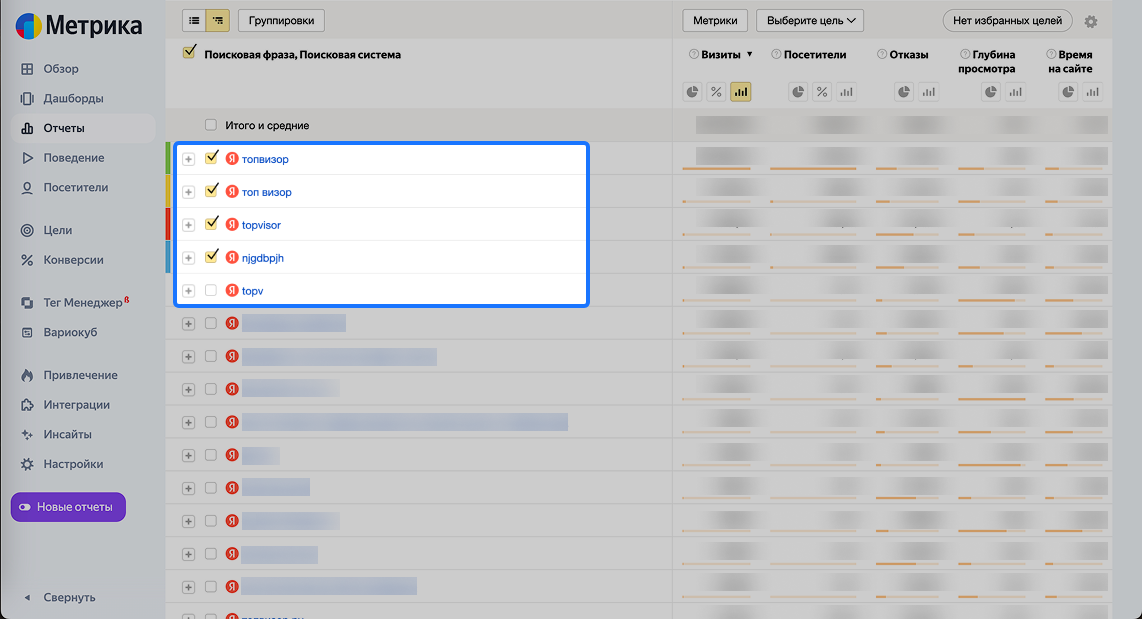Select percent icon under Визиты

point(716,92)
